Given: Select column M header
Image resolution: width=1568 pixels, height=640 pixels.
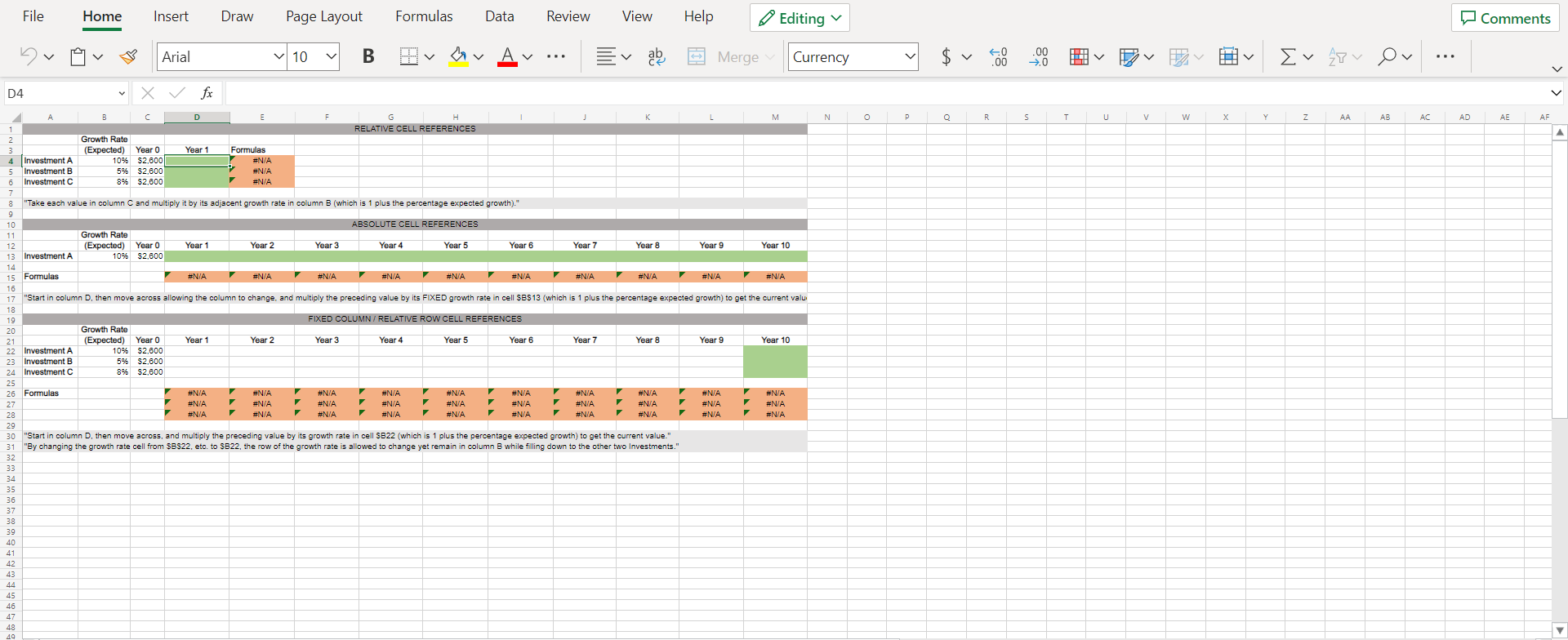Looking at the screenshot, I should 775,118.
